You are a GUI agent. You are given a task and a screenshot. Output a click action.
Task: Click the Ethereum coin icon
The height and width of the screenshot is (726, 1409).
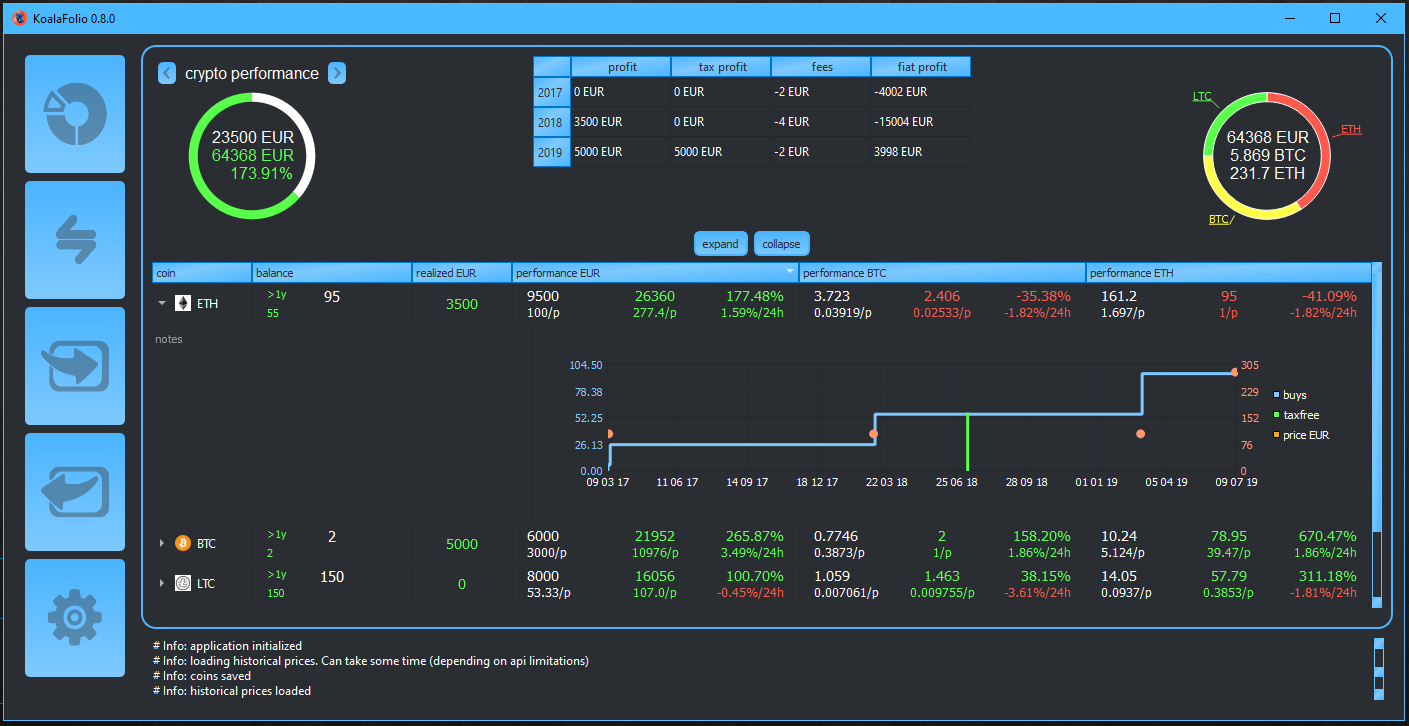coord(183,303)
